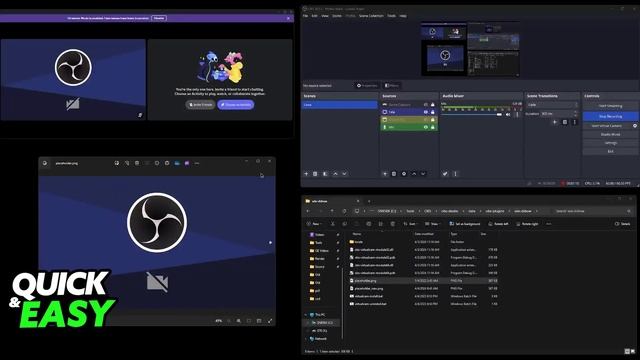This screenshot has width=640, height=360.
Task: Refresh the File Explorer folder
Action: (x=344, y=211)
